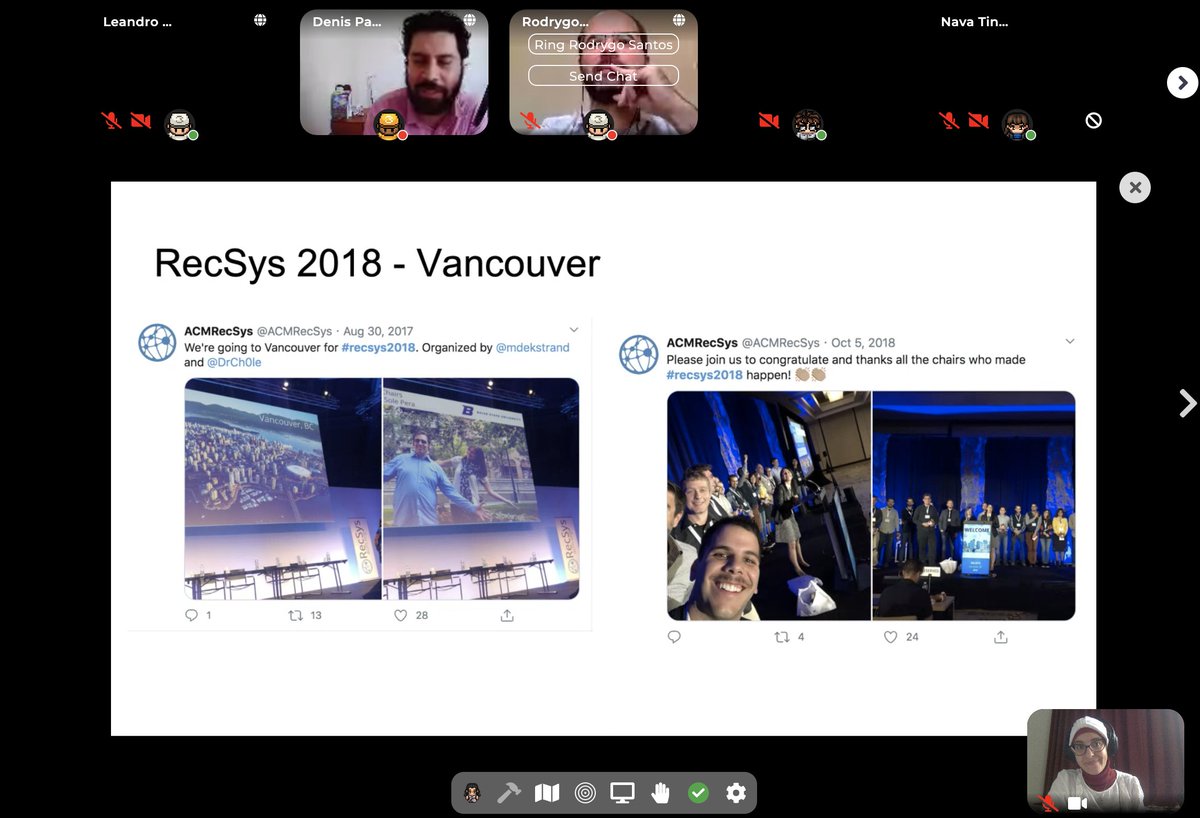Start screen sharing with monitor icon
Viewport: 1200px width, 818px height.
tap(623, 793)
